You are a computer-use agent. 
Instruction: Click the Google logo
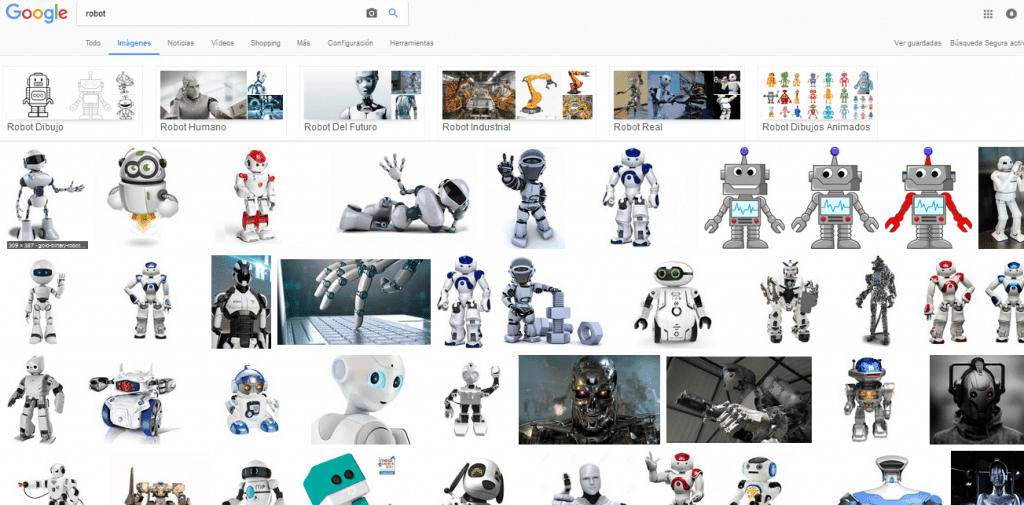point(37,13)
